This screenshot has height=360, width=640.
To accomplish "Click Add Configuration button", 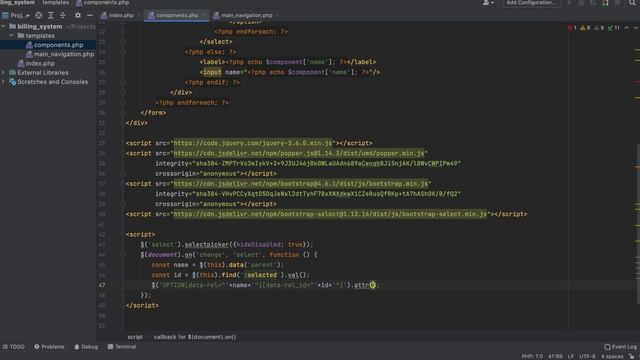I will coord(531,3).
